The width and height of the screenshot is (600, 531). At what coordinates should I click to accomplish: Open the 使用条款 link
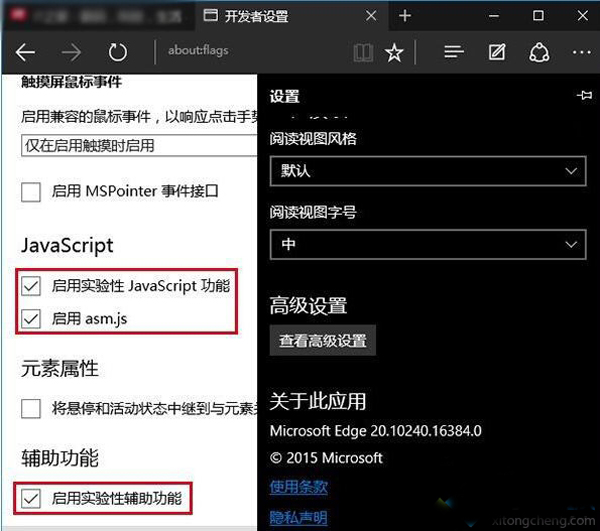click(298, 487)
